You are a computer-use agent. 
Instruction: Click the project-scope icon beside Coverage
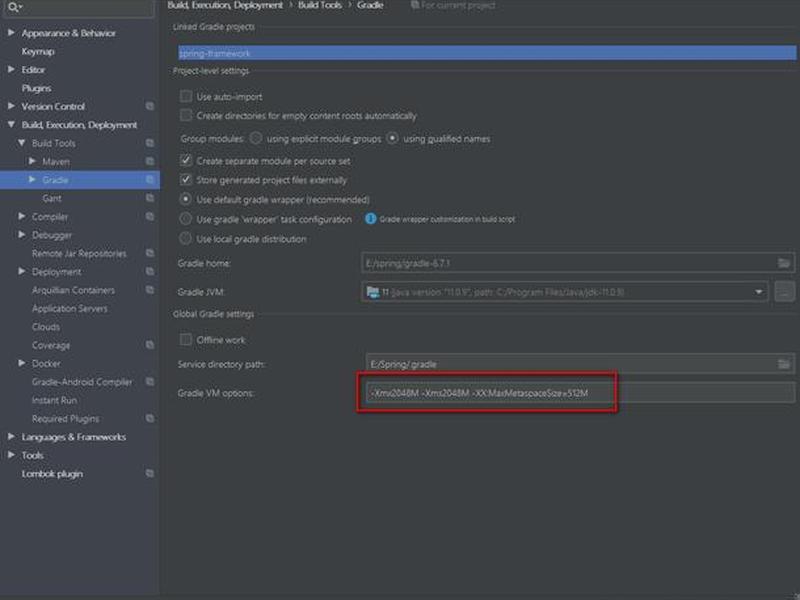coord(149,345)
